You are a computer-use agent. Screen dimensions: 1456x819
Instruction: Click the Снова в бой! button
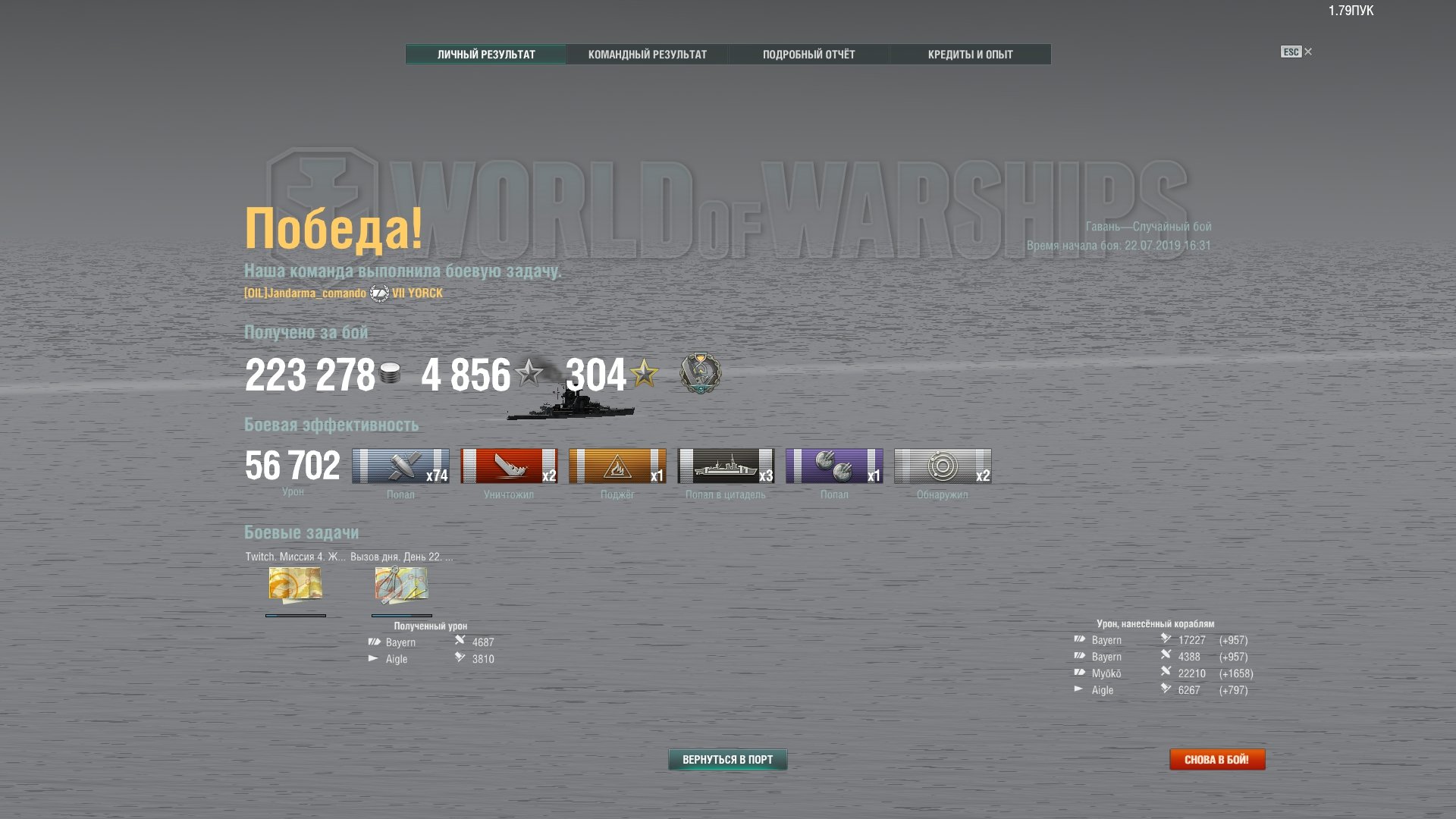[x=1217, y=759]
